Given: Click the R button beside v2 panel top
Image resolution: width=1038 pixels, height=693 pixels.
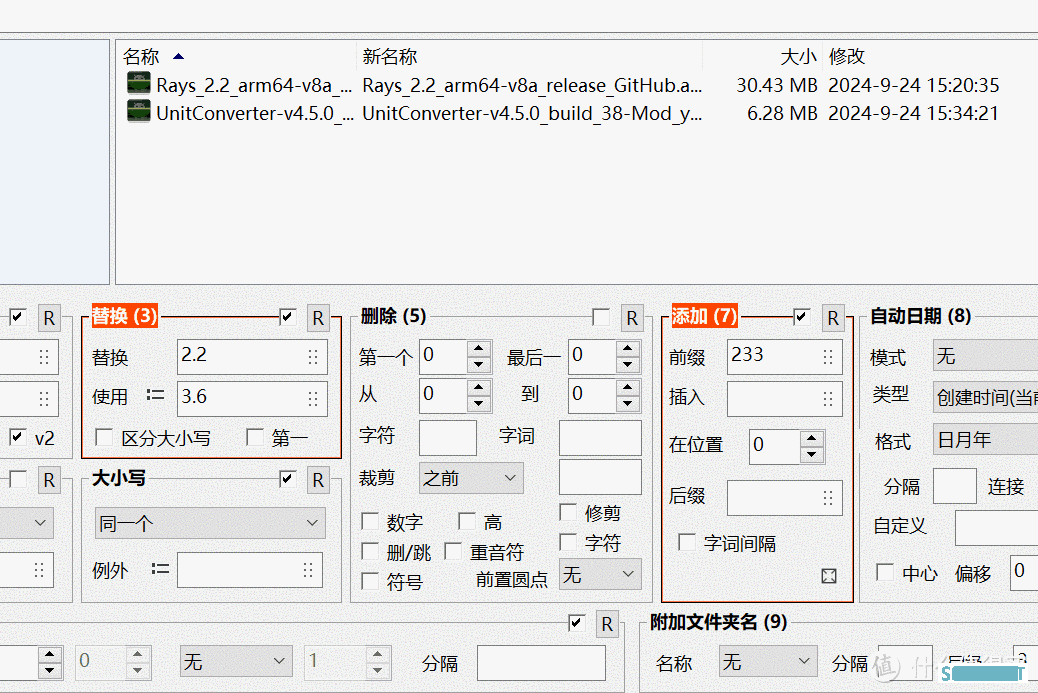Looking at the screenshot, I should (49, 318).
